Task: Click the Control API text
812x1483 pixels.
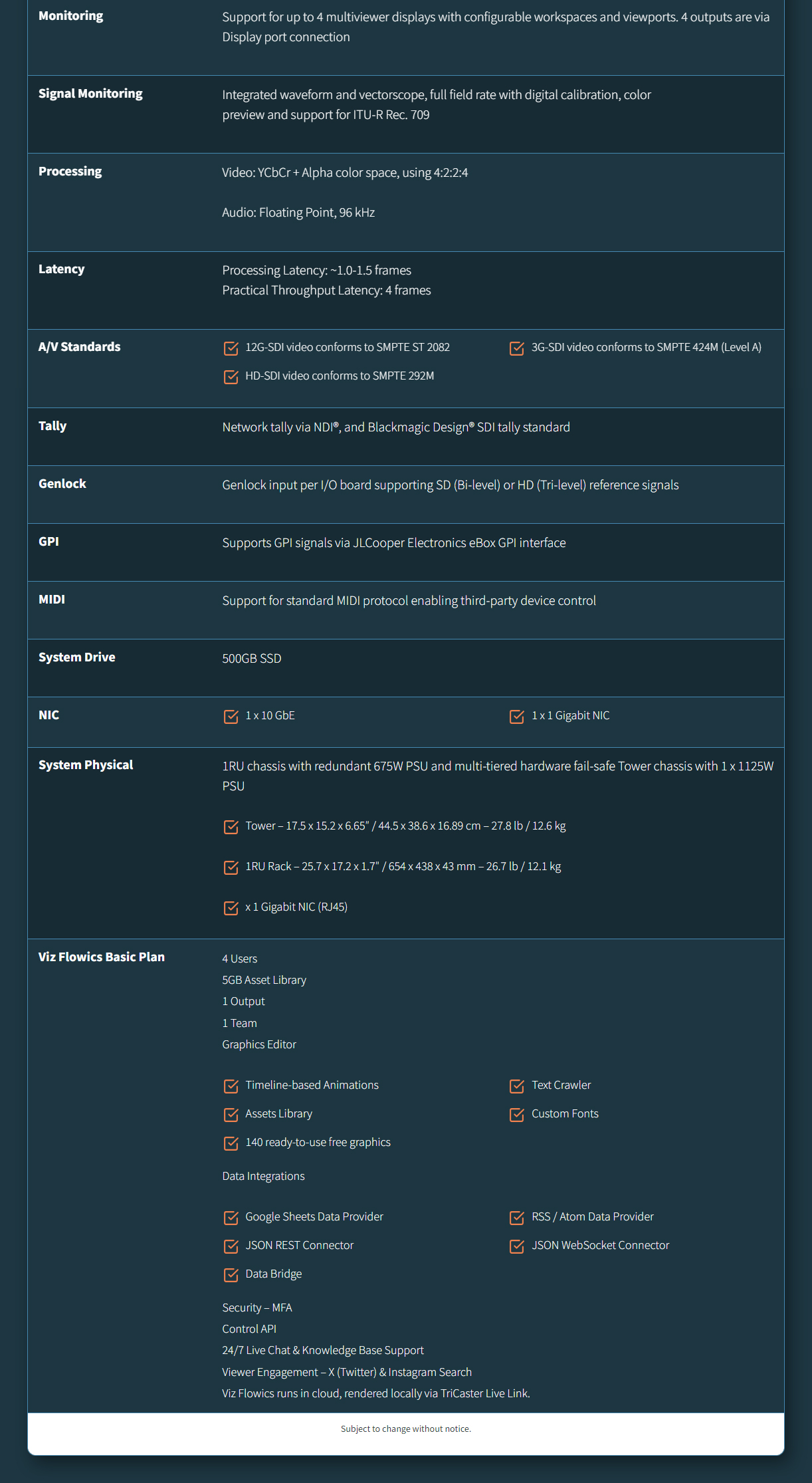Action: pyautogui.click(x=249, y=1329)
